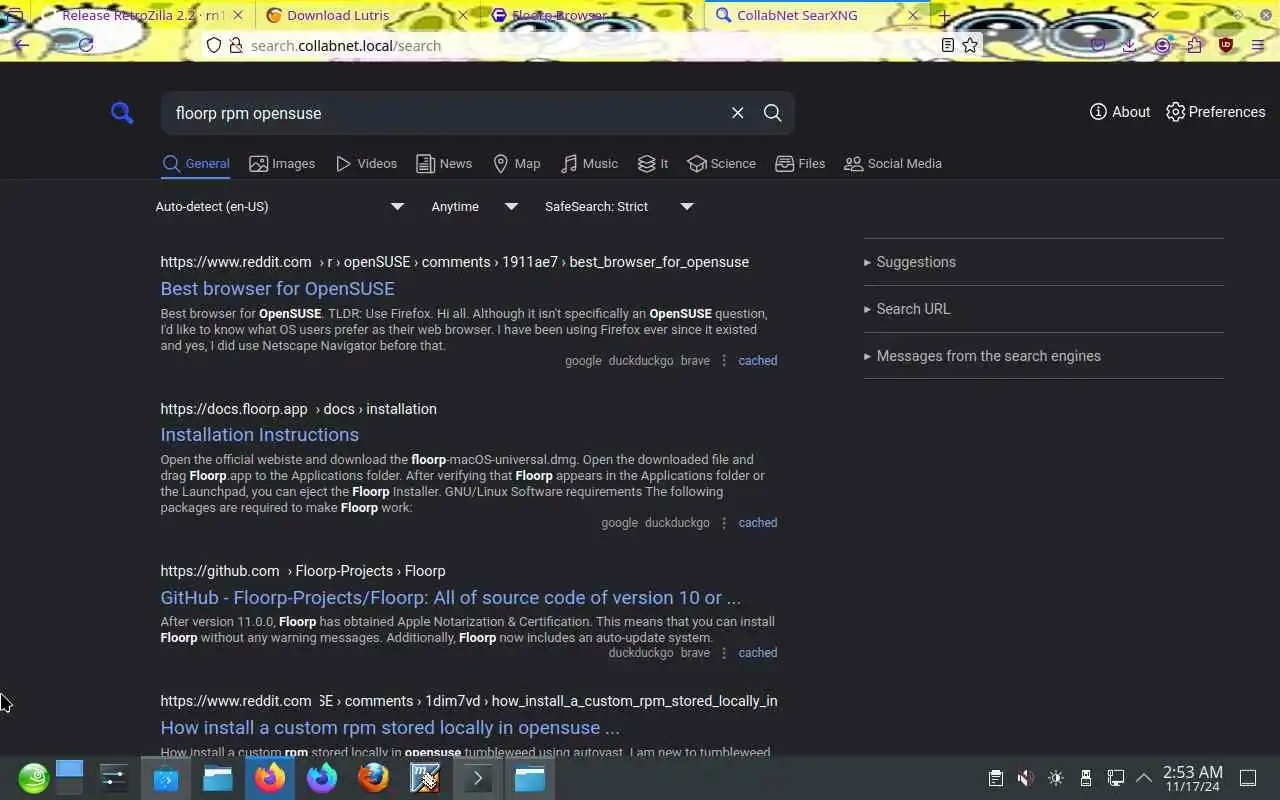The height and width of the screenshot is (800, 1280).
Task: Switch to Videos category
Action: 366,164
